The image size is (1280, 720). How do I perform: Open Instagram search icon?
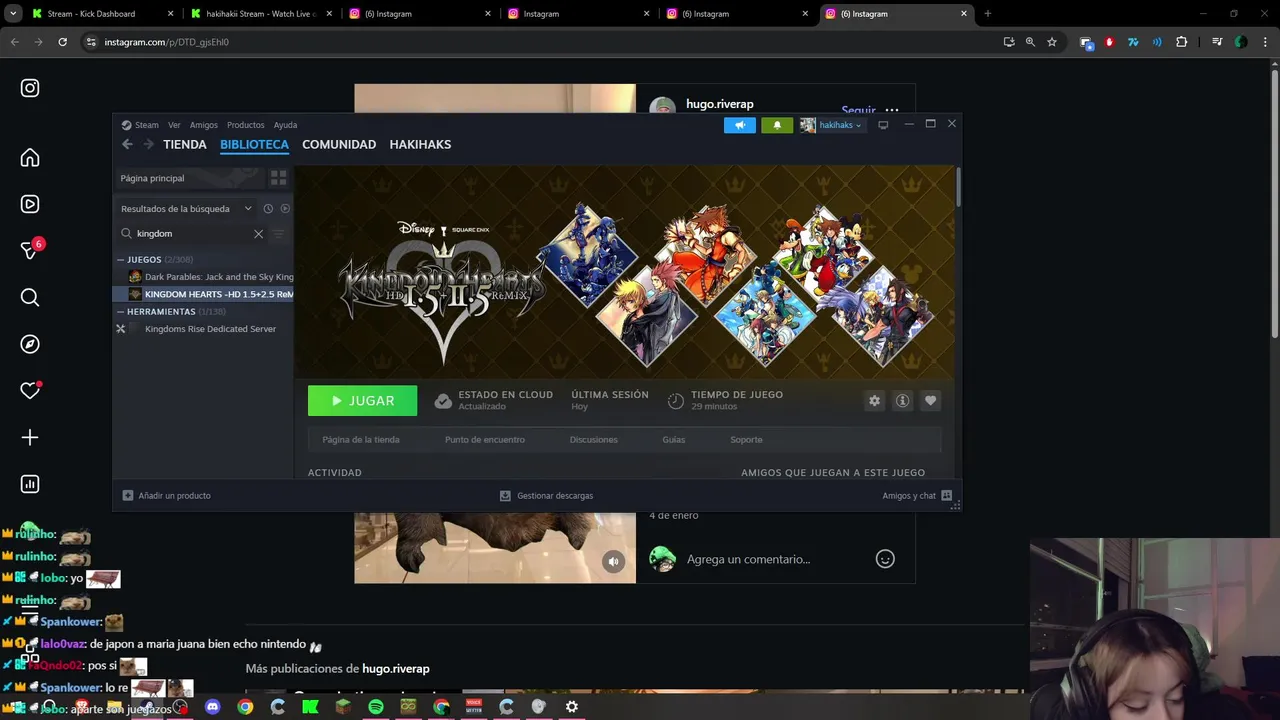click(30, 297)
